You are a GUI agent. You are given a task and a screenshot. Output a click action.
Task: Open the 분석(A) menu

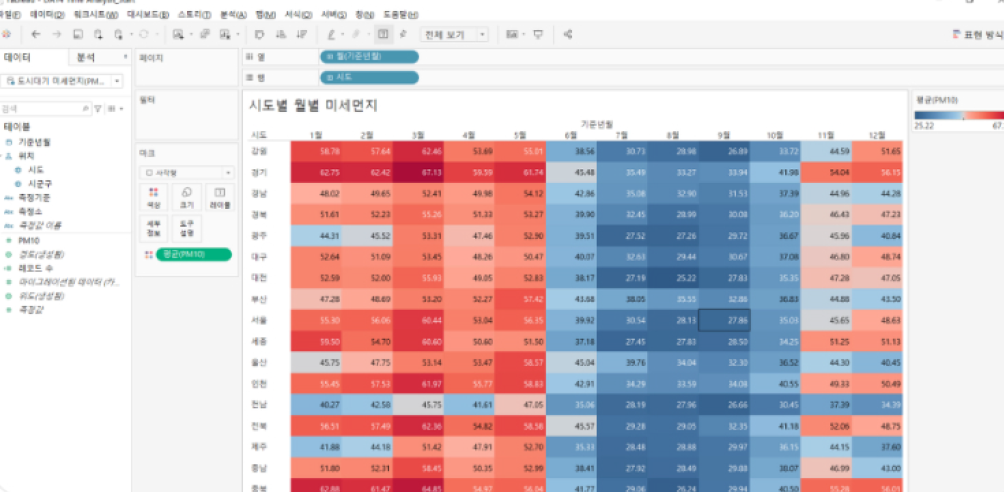(x=233, y=14)
